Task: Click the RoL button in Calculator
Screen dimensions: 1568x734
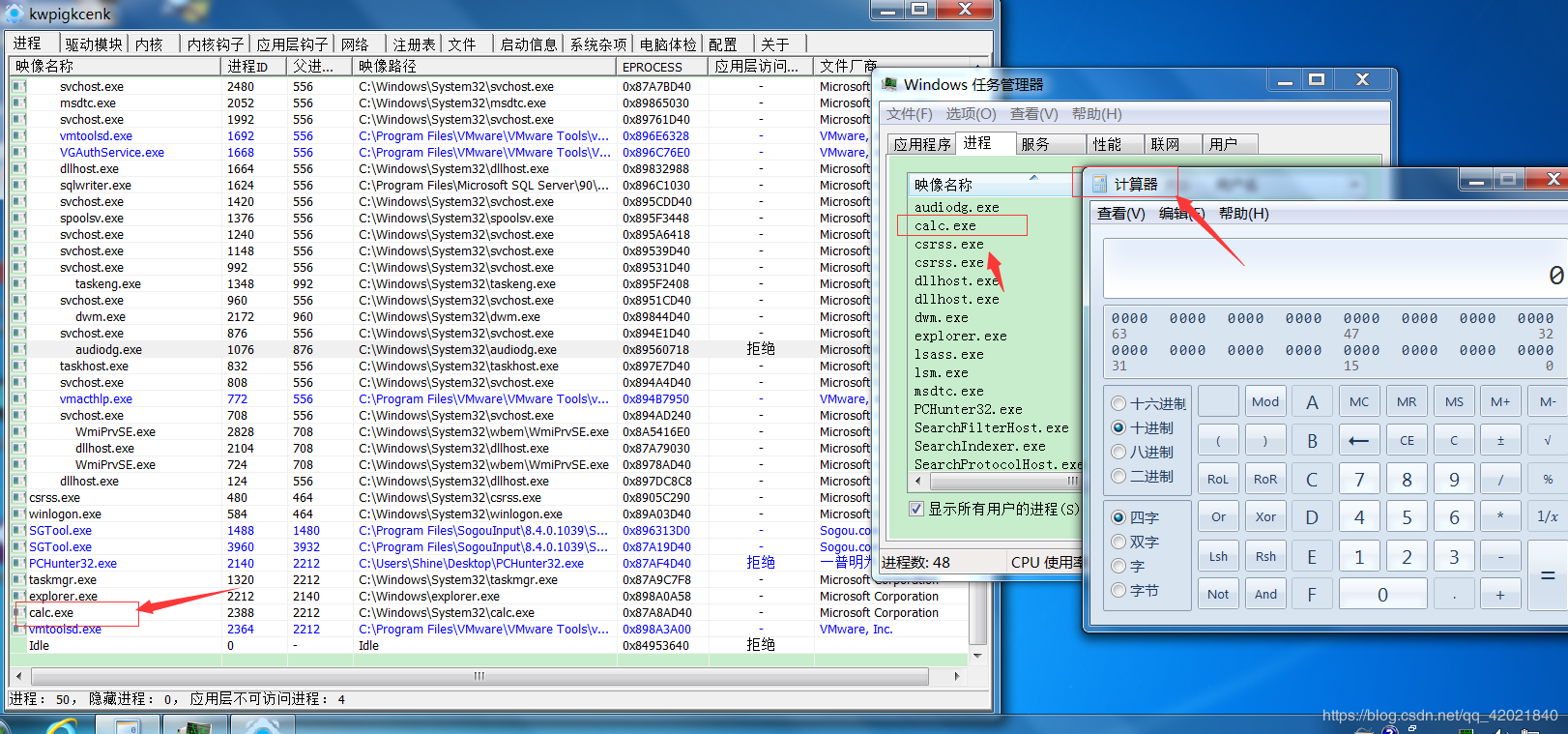Action: [1218, 479]
